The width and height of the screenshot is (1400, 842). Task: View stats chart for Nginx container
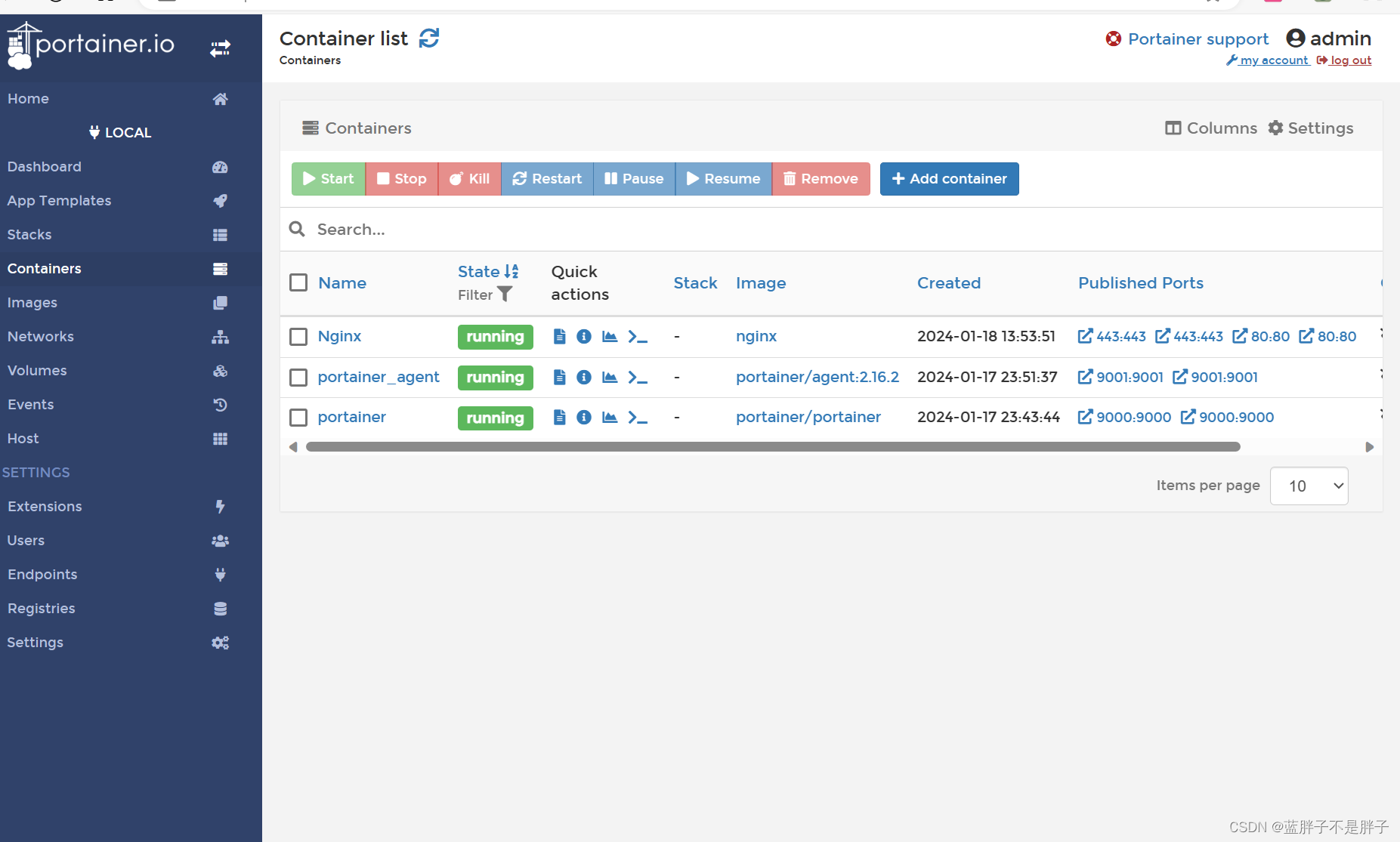pyautogui.click(x=610, y=336)
